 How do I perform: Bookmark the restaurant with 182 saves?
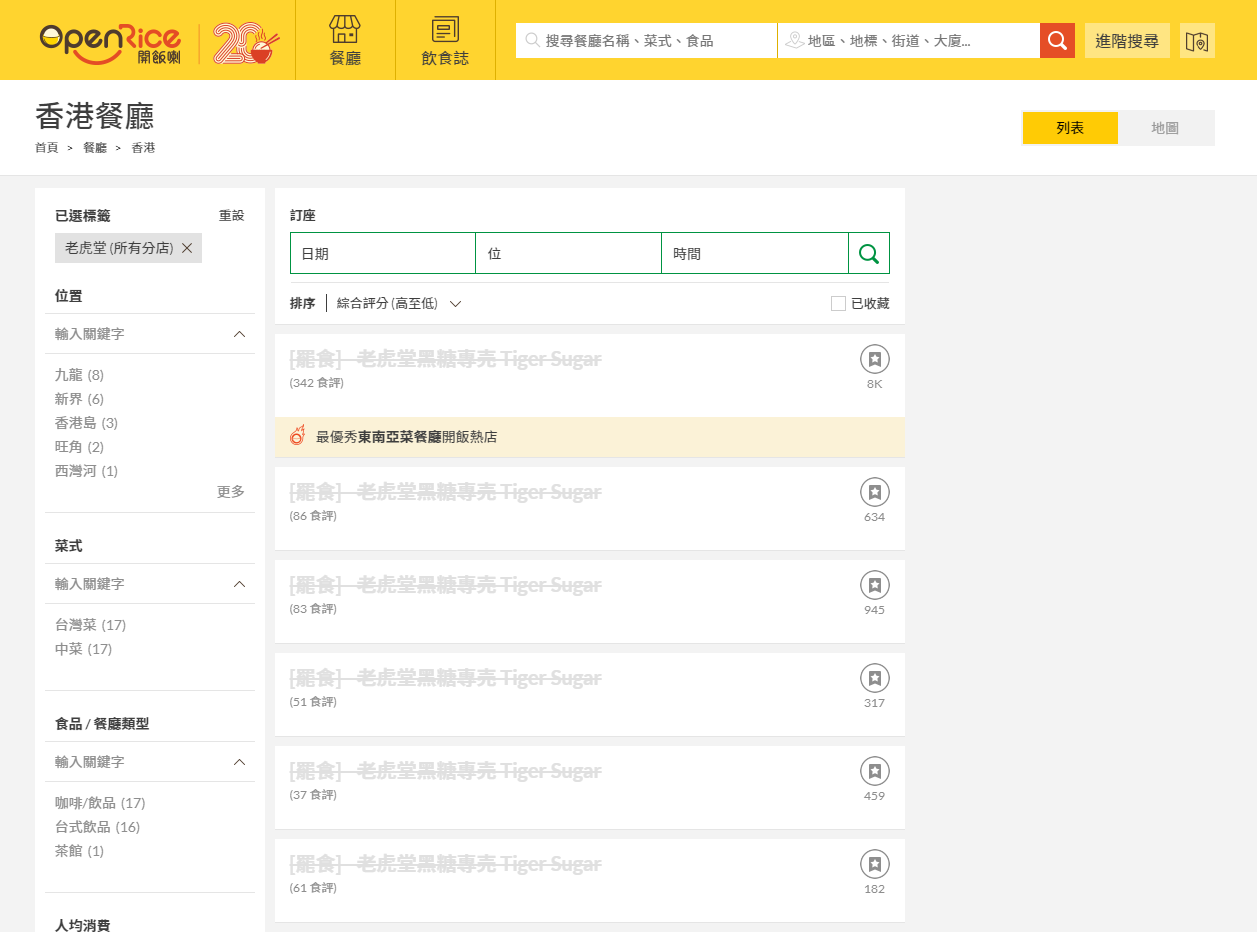pyautogui.click(x=875, y=864)
